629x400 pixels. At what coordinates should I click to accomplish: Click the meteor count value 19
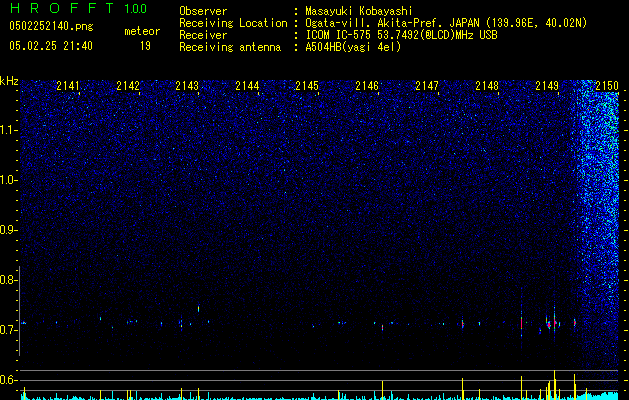145,46
